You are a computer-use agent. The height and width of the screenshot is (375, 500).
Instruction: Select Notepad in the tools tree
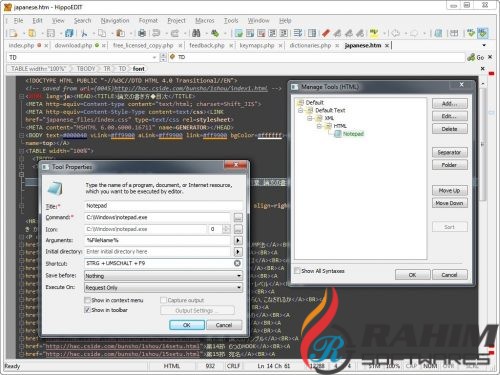pyautogui.click(x=353, y=134)
